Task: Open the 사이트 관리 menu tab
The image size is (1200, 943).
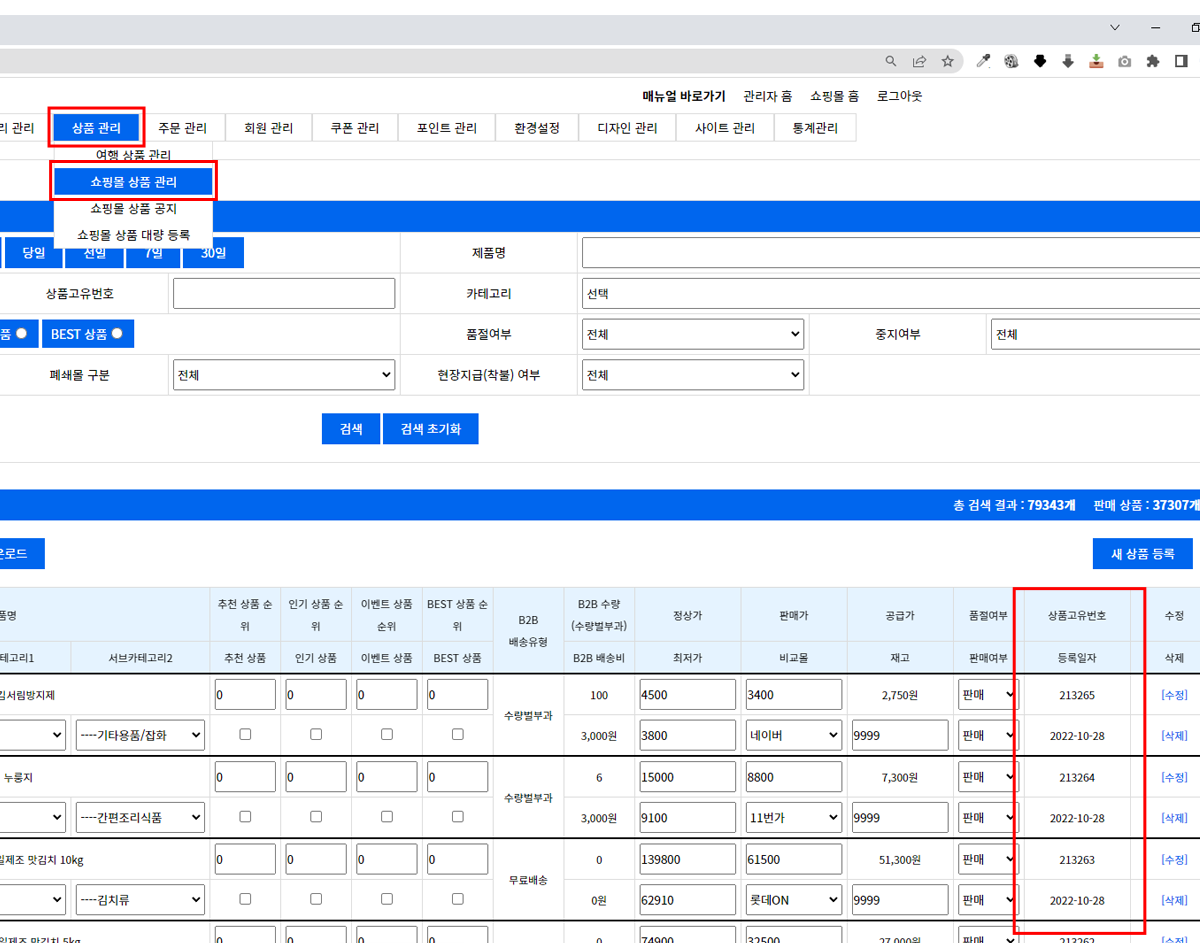Action: tap(725, 128)
